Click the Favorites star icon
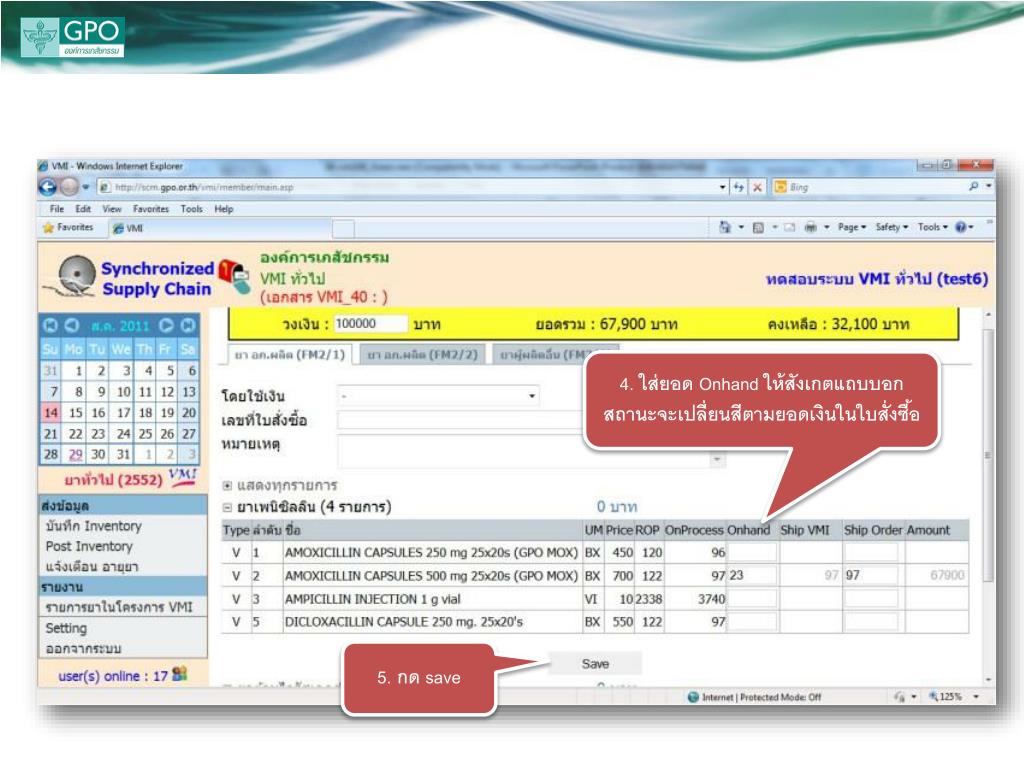The height and width of the screenshot is (768, 1024). [x=48, y=228]
